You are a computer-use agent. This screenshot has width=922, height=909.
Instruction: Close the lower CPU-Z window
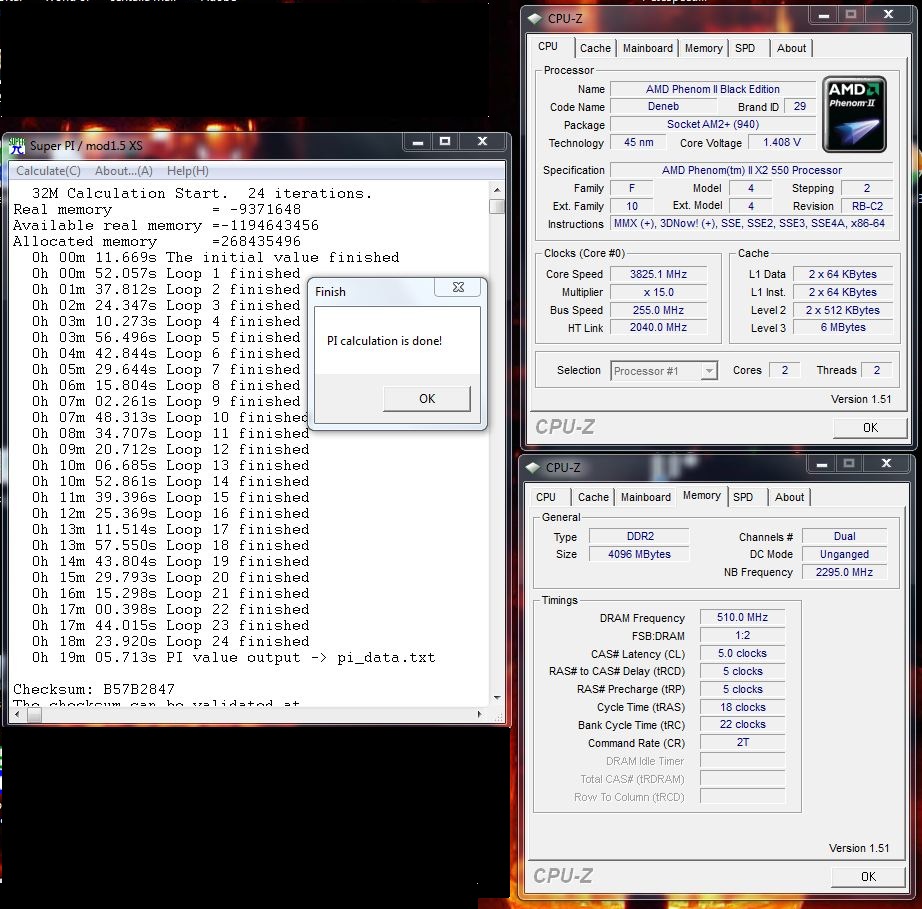(886, 464)
